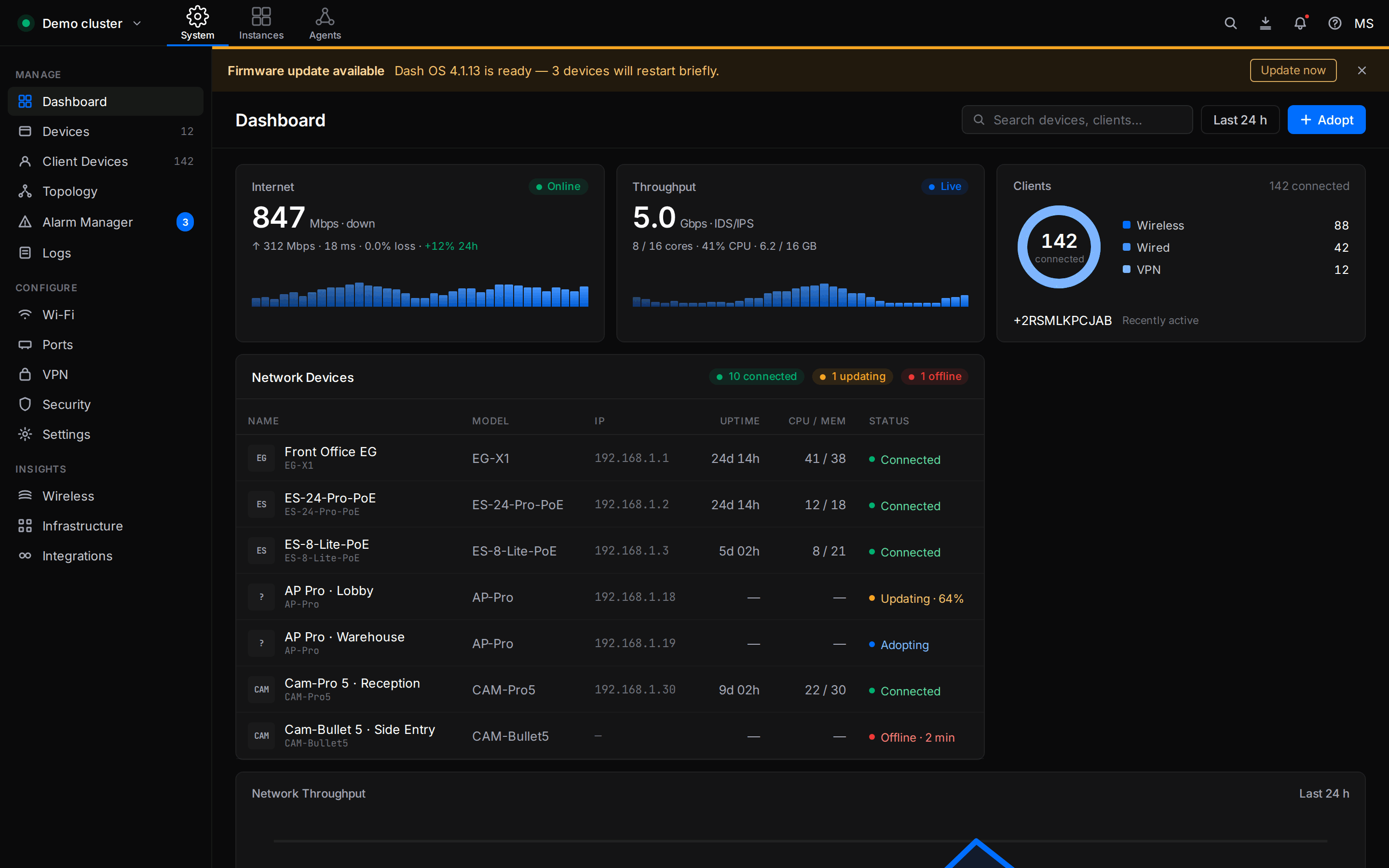Click the Wired legend color swatch
This screenshot has height=868, width=1389.
pos(1126,247)
